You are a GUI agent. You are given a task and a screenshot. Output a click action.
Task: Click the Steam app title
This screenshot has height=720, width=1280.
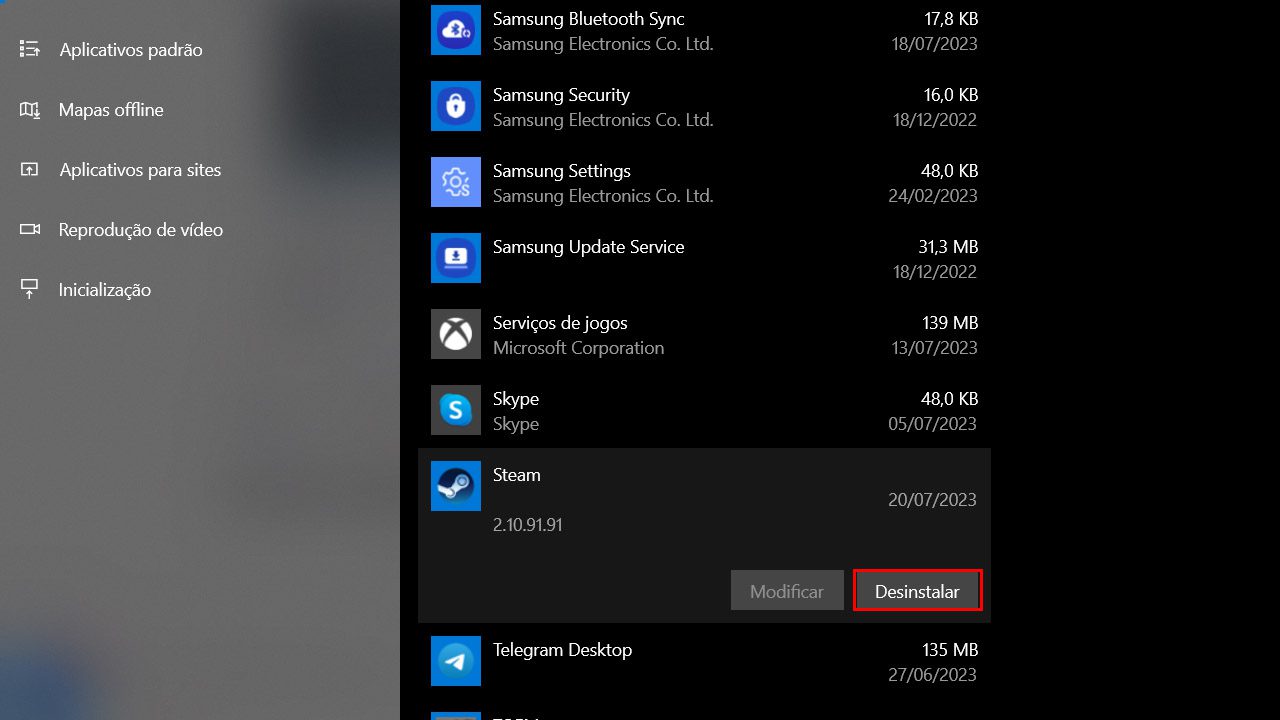[517, 475]
